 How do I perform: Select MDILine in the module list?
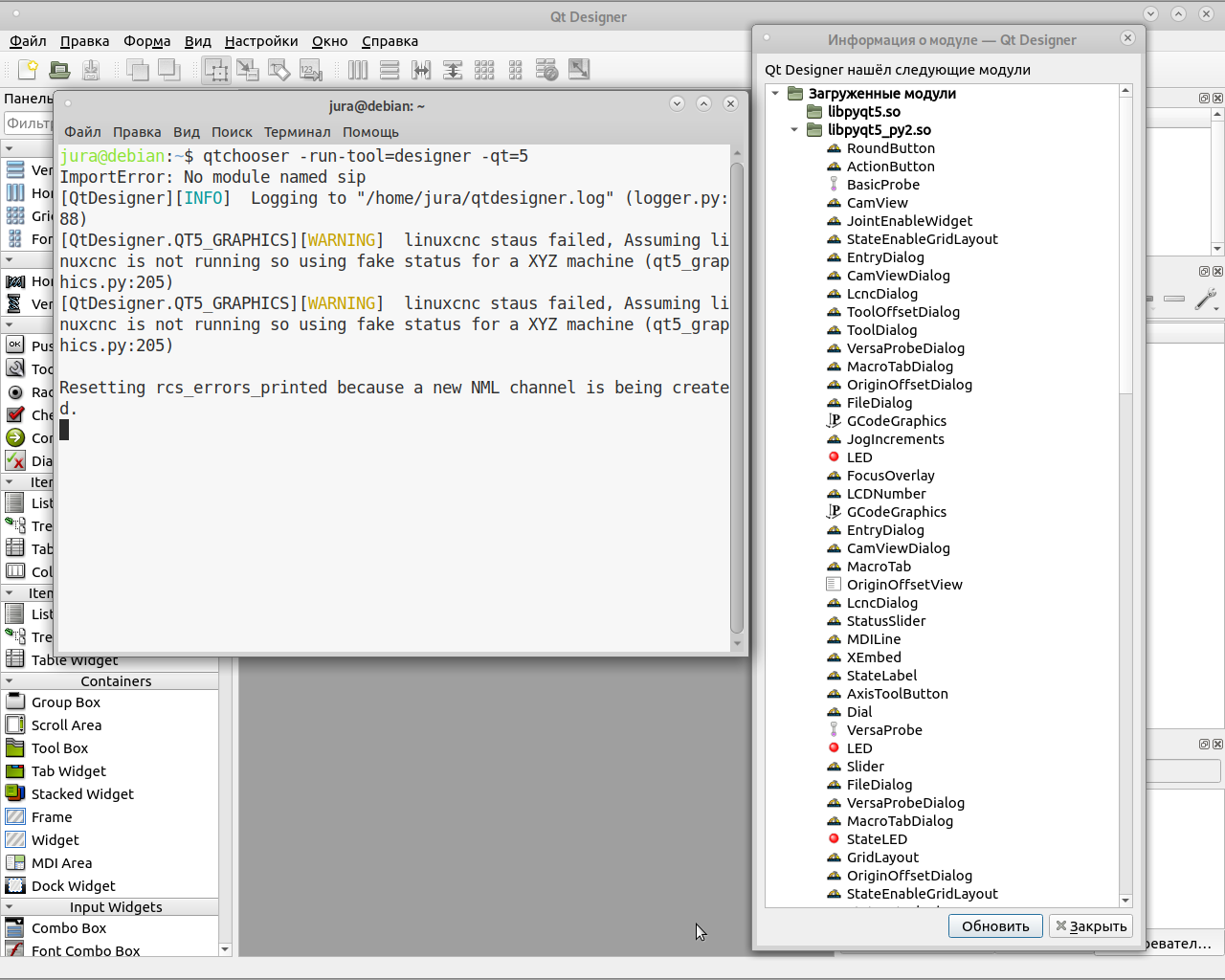click(873, 639)
